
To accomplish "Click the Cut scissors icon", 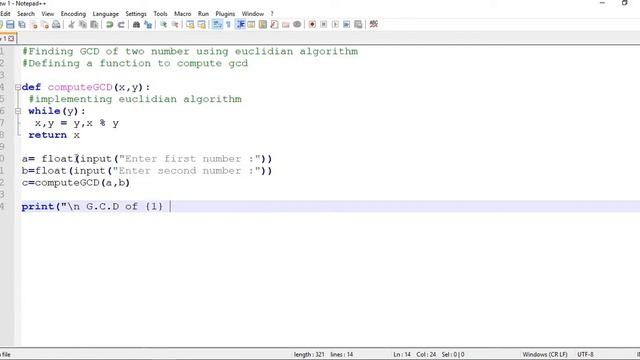I will (71, 24).
